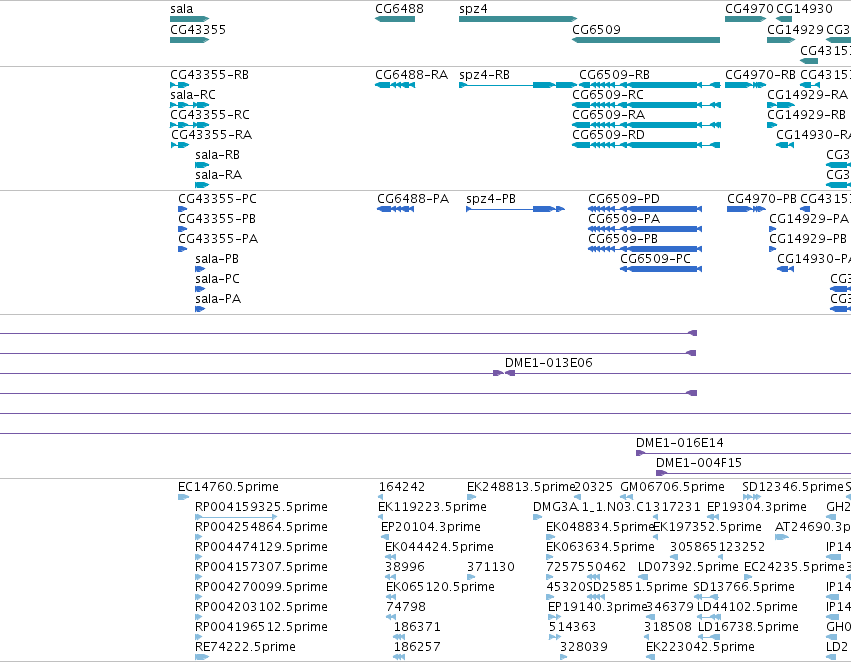851x662 pixels.
Task: Select EST EK119223.5prime
Action: pyautogui.click(x=380, y=517)
